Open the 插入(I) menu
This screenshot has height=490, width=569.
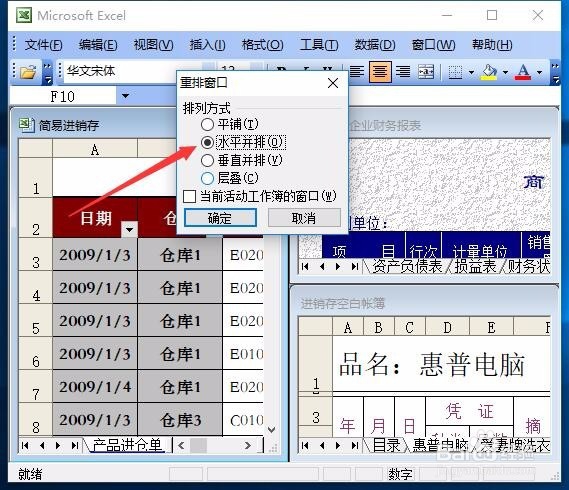pyautogui.click(x=208, y=45)
